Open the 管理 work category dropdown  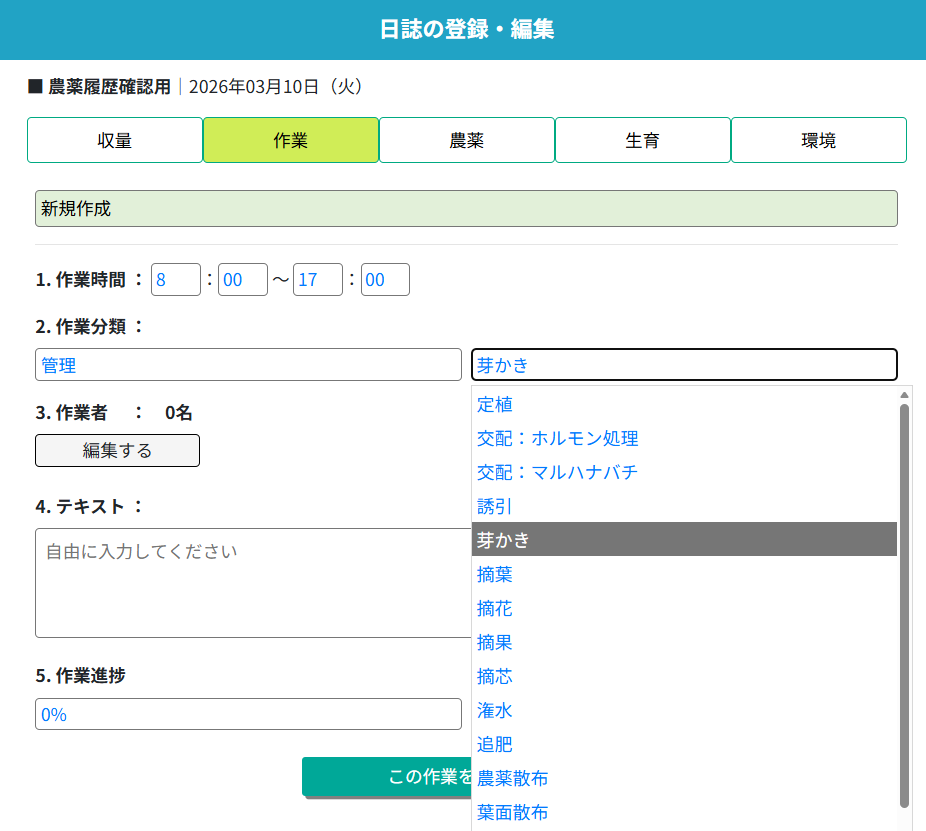pos(248,365)
